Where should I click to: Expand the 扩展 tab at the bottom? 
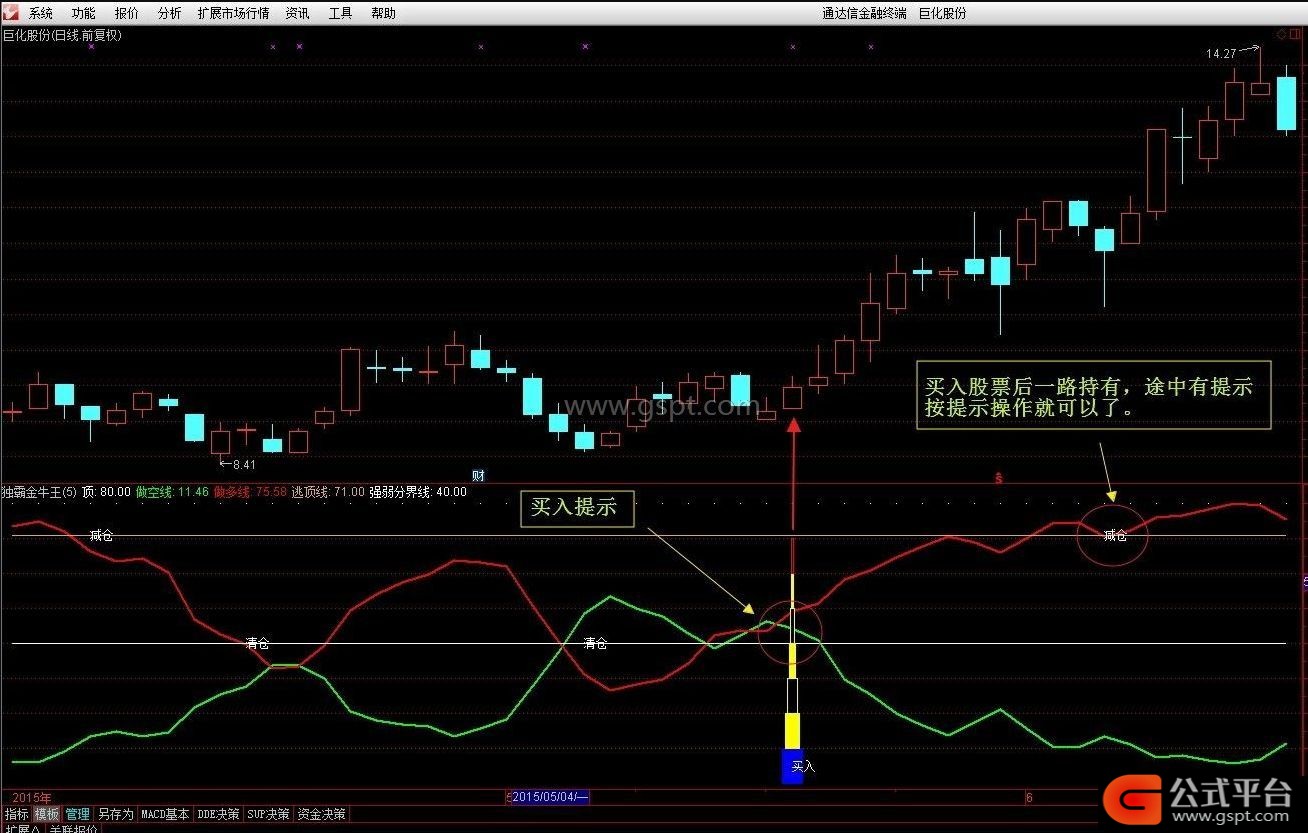click(22, 829)
